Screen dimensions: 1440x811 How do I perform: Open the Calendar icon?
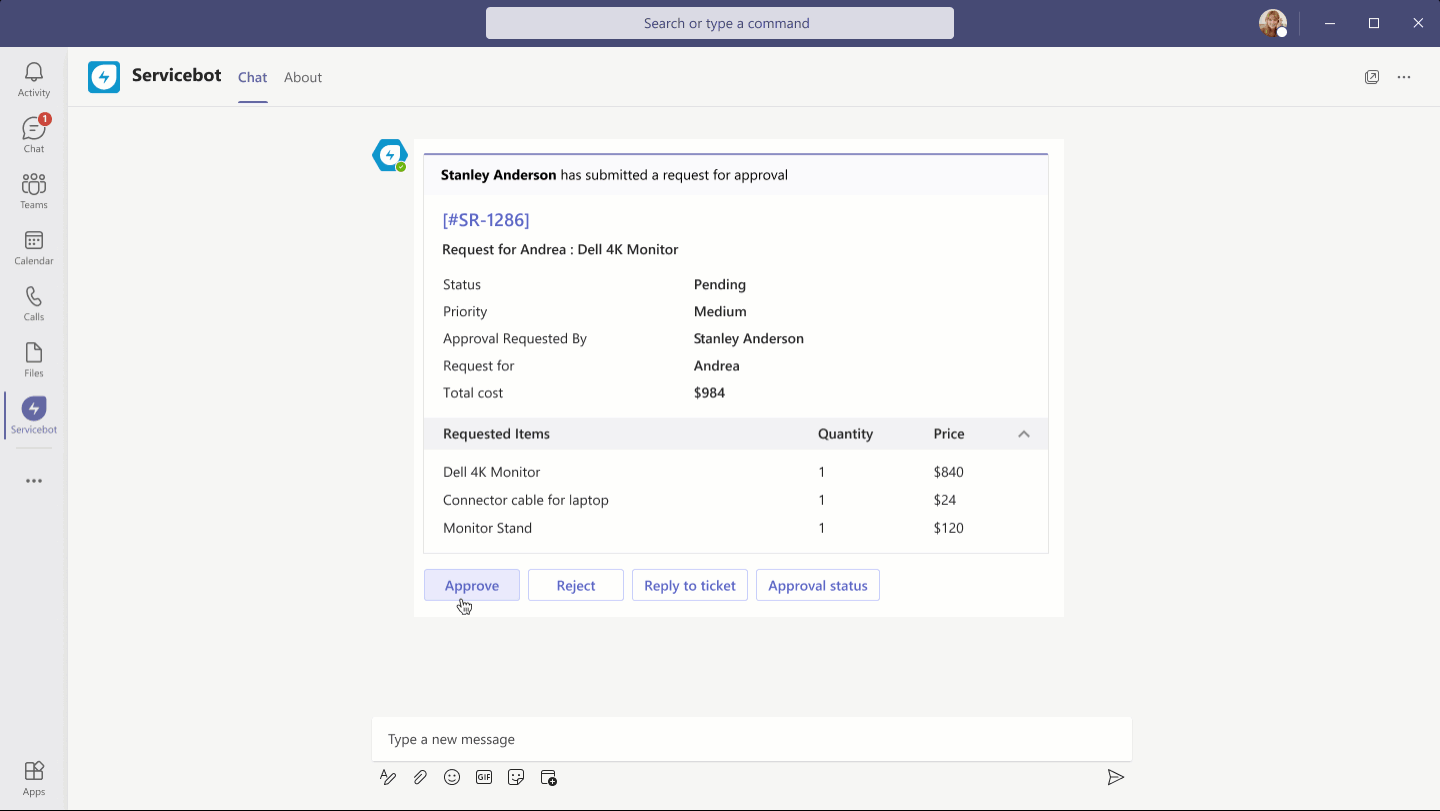pos(34,247)
